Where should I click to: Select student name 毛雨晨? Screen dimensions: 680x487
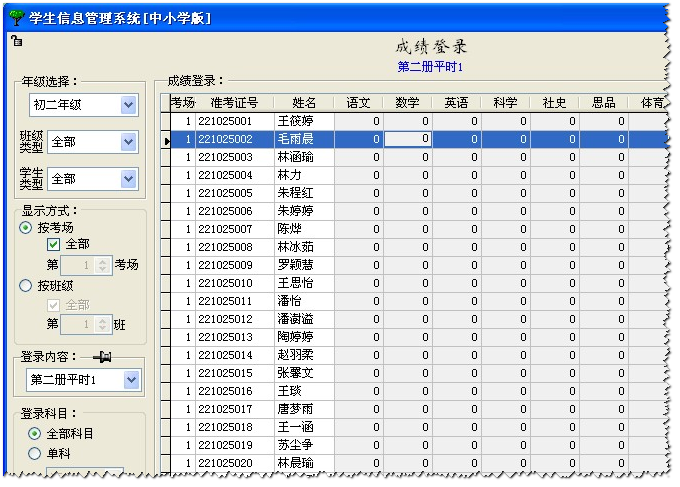tap(295, 139)
